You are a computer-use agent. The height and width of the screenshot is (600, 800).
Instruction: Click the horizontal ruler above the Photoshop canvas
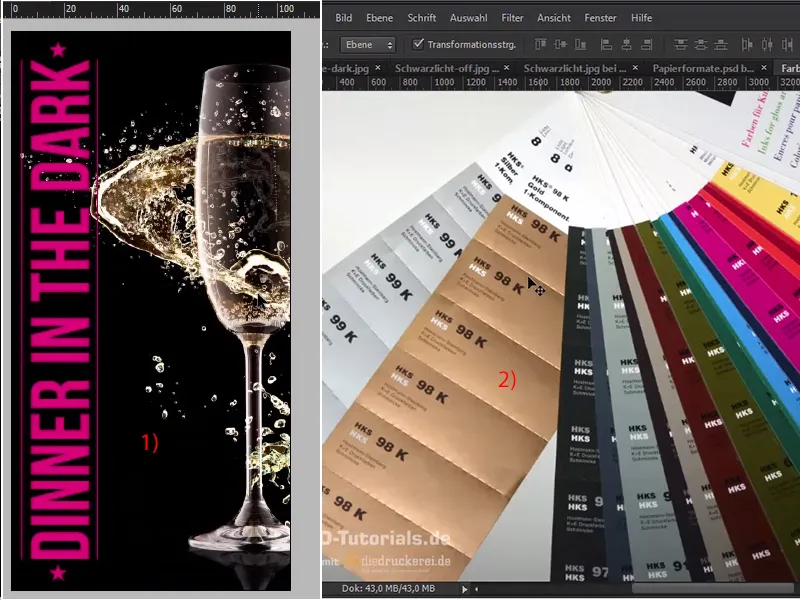(561, 82)
